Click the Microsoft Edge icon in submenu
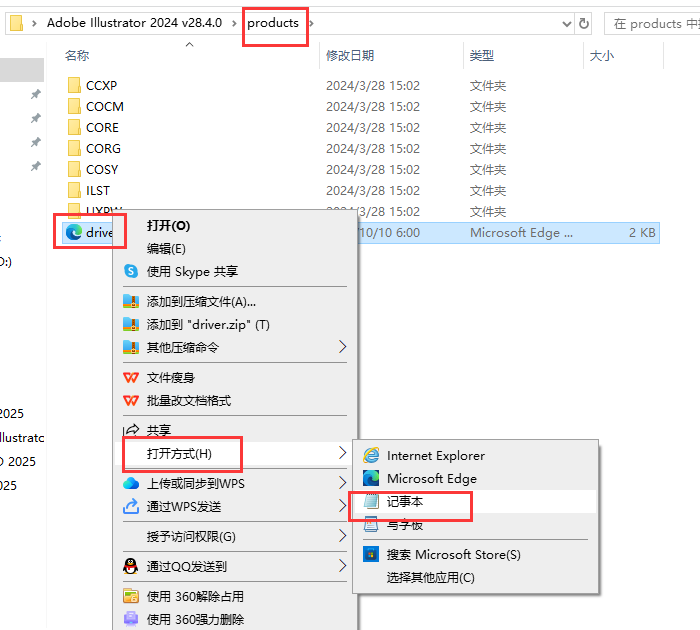This screenshot has height=630, width=700. click(x=371, y=478)
